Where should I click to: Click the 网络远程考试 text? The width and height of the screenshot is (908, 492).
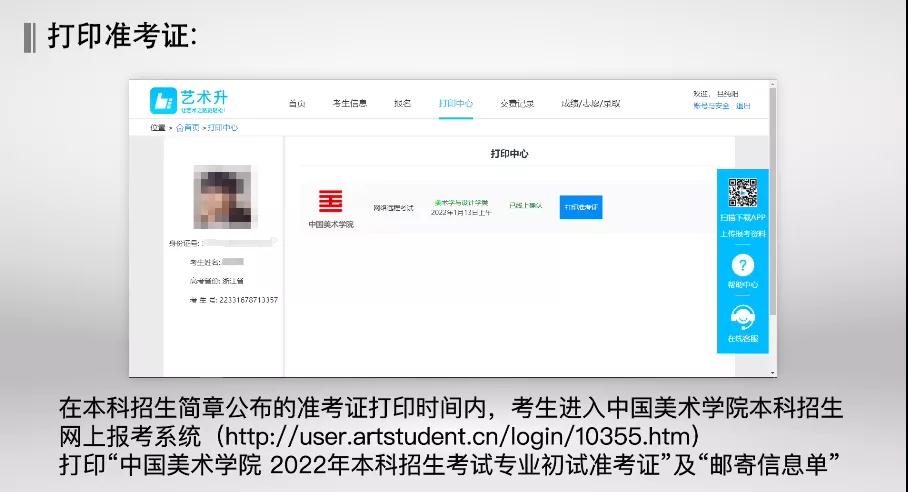(393, 208)
